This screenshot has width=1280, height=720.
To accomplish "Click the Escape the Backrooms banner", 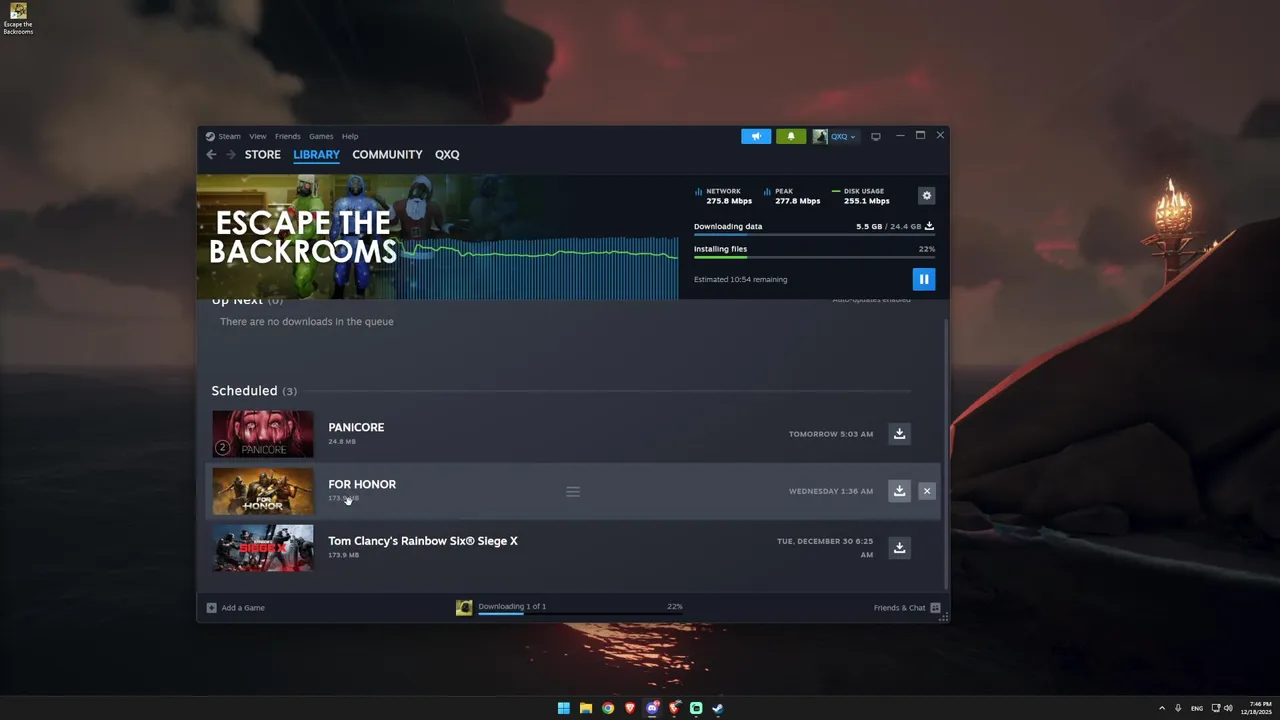I will [x=437, y=237].
